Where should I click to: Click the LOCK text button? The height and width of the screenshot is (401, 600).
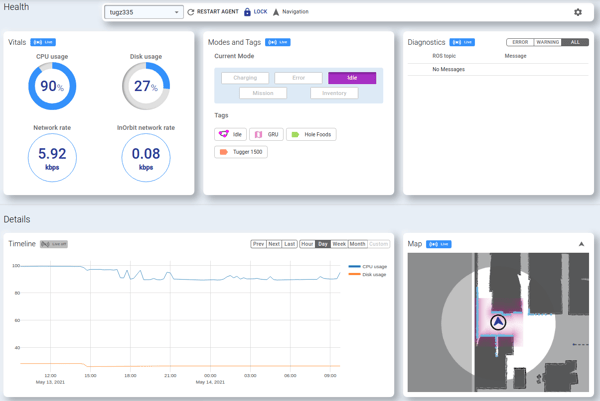[260, 12]
